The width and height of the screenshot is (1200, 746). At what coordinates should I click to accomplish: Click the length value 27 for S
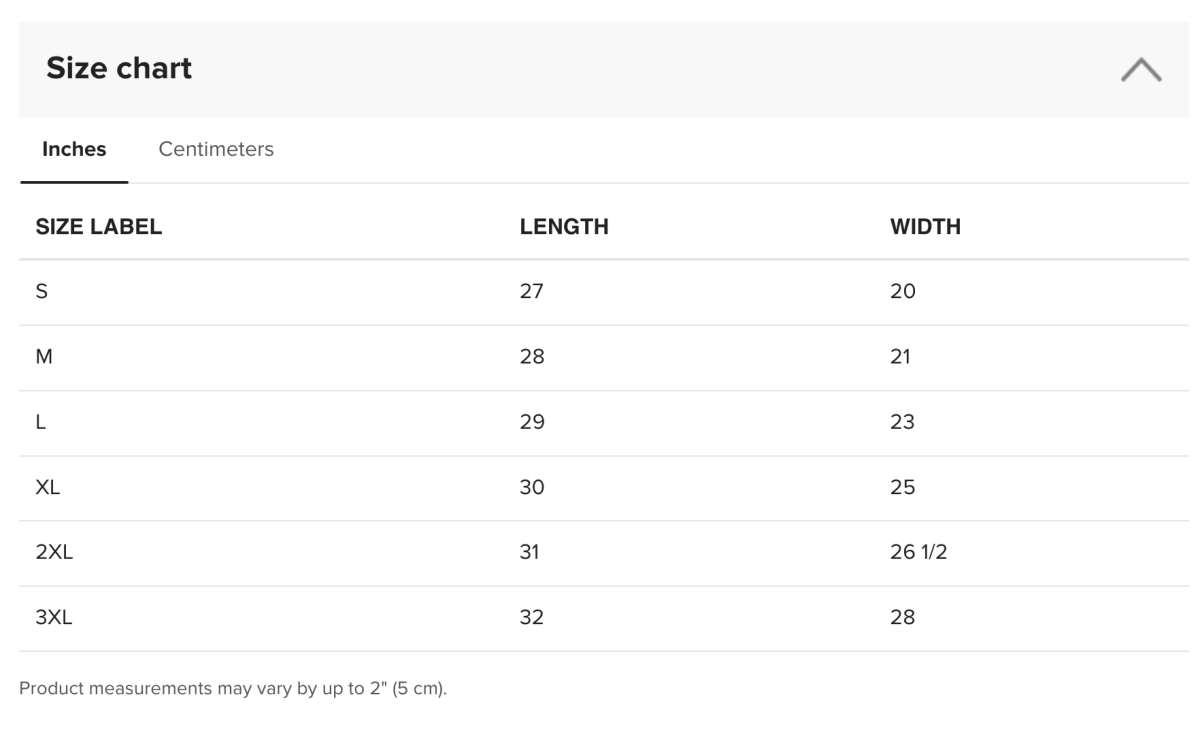(532, 292)
